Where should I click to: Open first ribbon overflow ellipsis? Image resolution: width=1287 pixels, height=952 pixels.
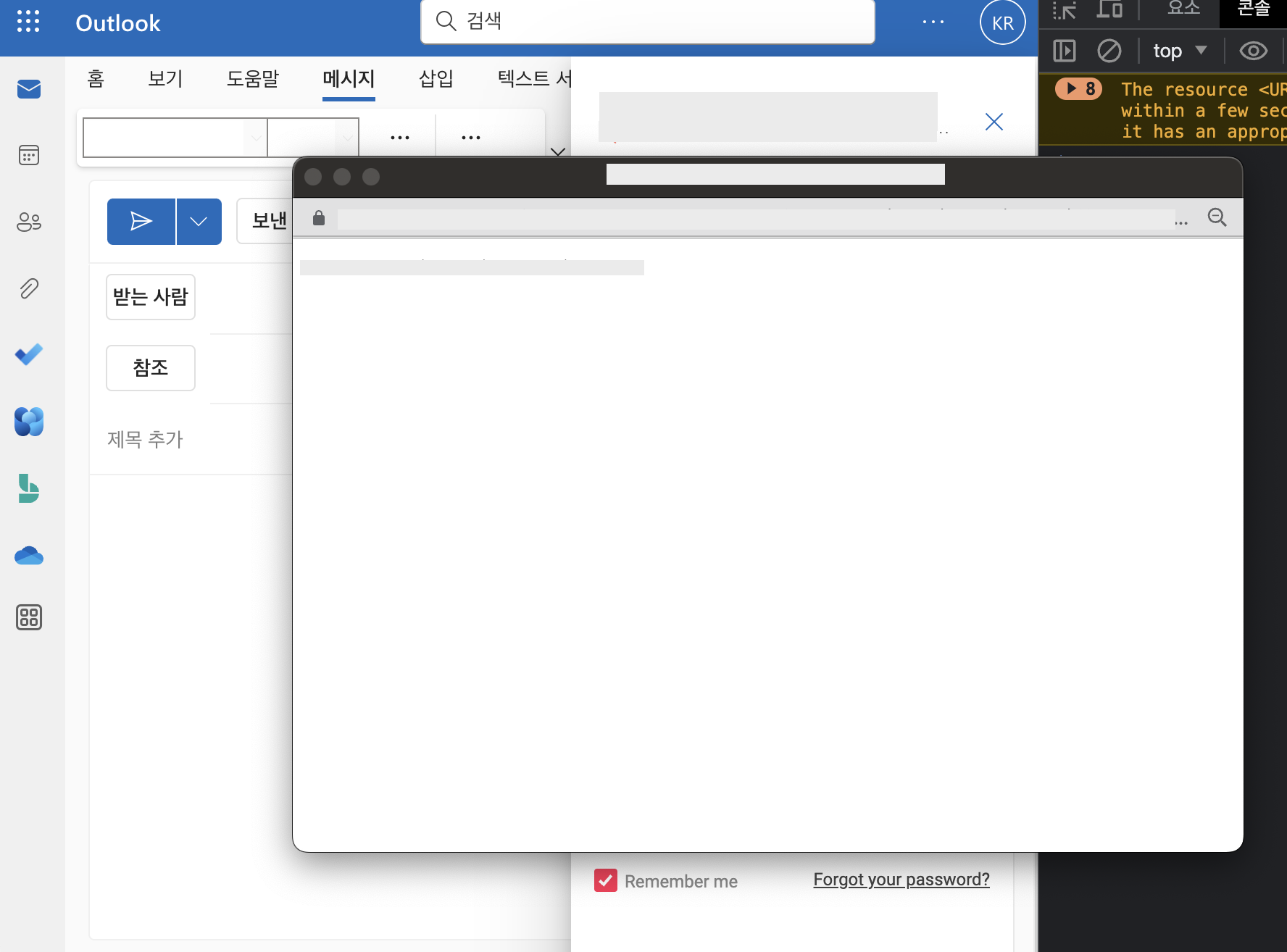[x=400, y=137]
